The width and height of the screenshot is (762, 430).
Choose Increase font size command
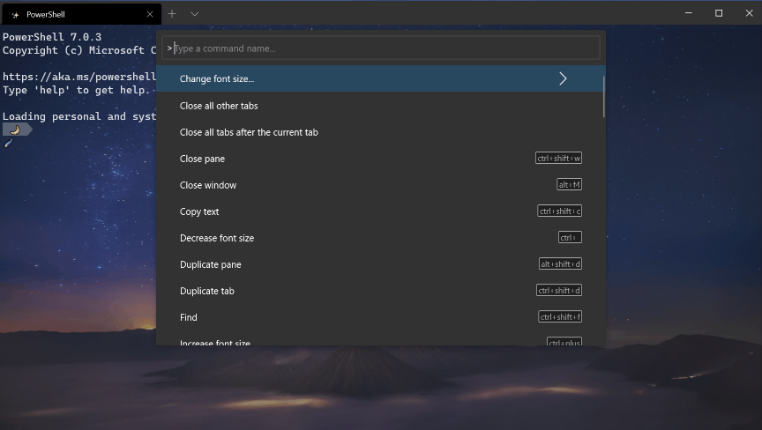pyautogui.click(x=215, y=343)
